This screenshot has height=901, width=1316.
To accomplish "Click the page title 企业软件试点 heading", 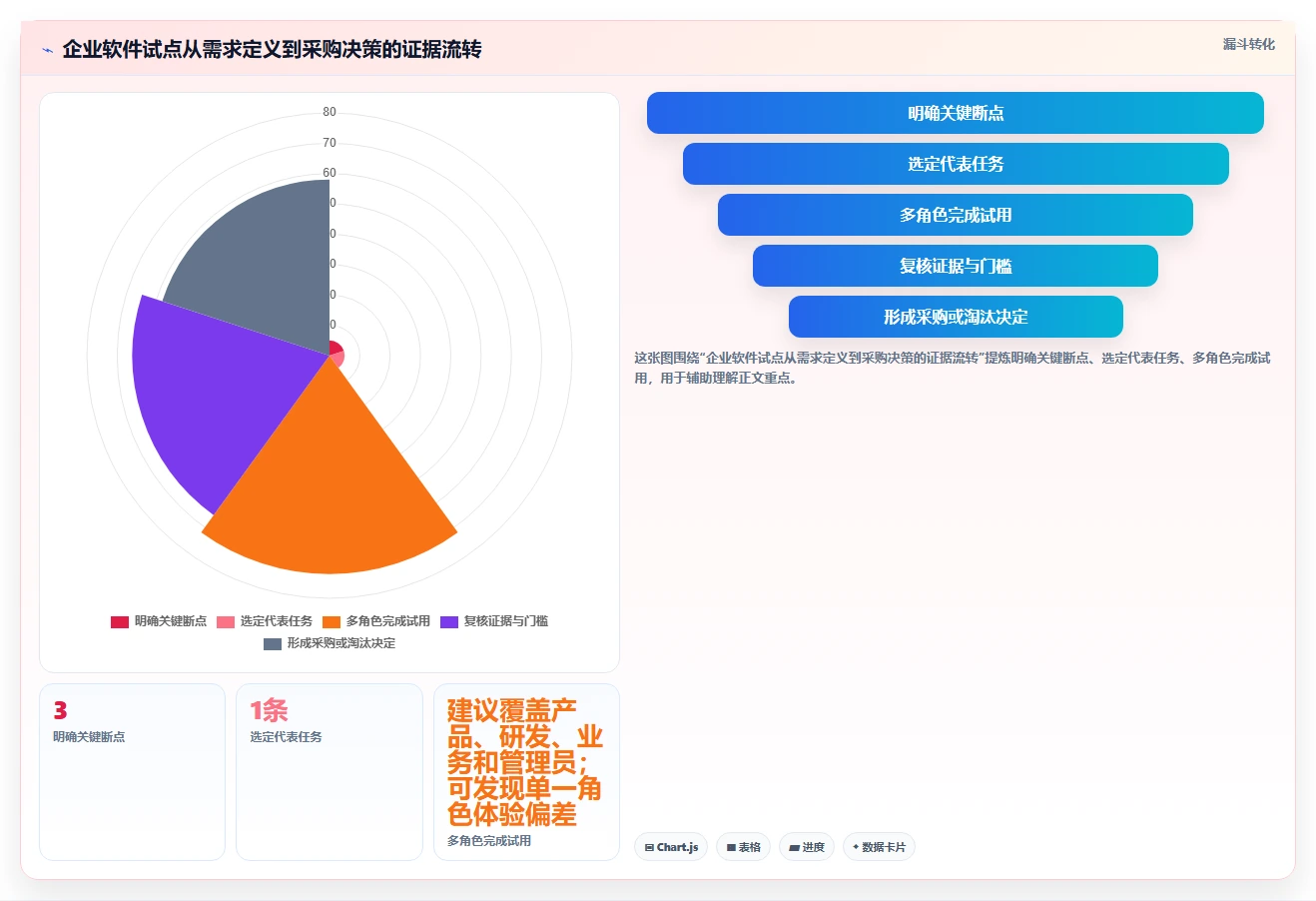I will coord(272,50).
